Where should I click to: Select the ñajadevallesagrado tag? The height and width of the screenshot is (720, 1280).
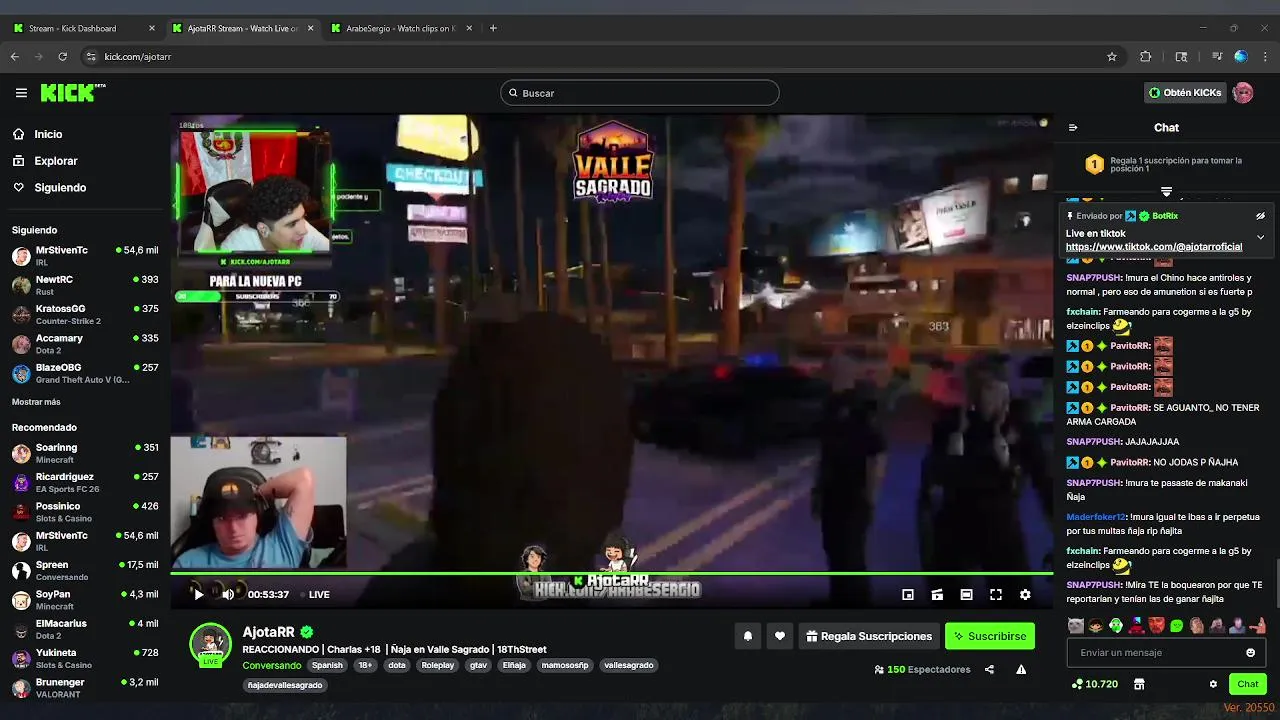pos(285,685)
